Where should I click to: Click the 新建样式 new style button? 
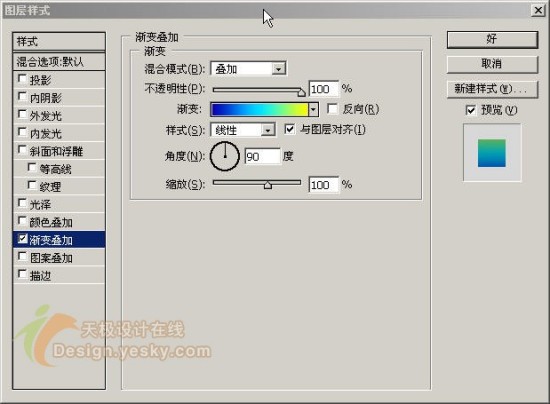492,89
